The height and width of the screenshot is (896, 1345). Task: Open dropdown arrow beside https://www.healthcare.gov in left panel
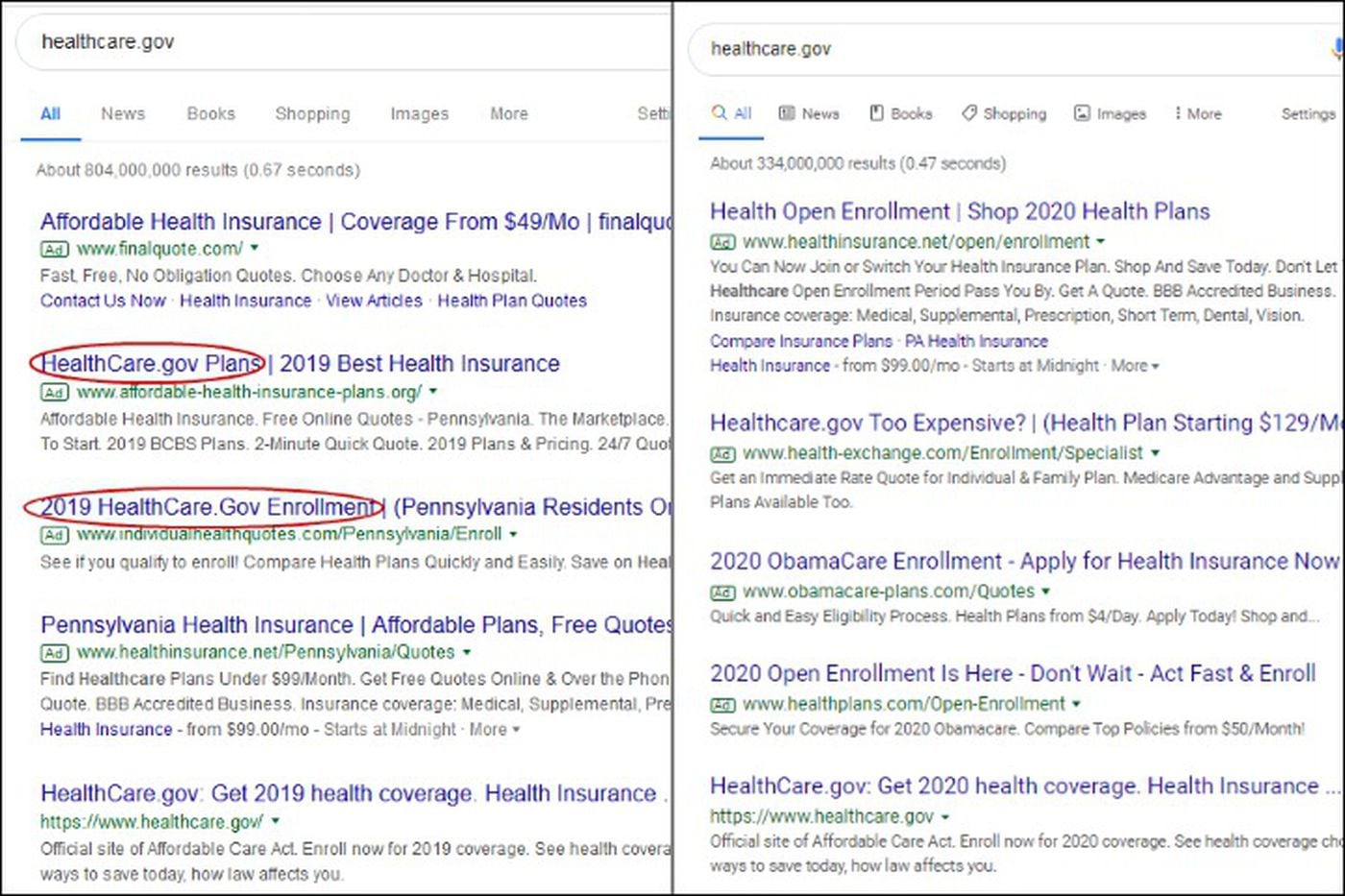[x=276, y=822]
